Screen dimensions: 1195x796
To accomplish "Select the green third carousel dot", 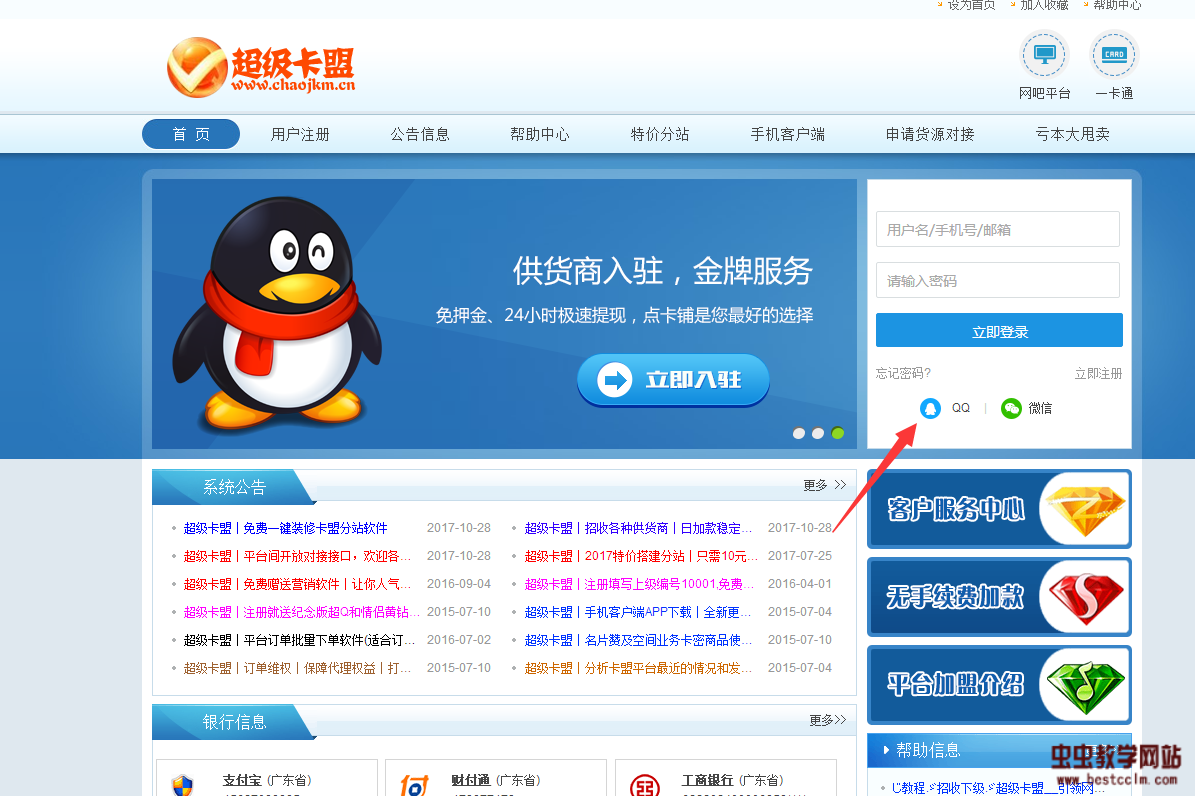I will coord(838,433).
